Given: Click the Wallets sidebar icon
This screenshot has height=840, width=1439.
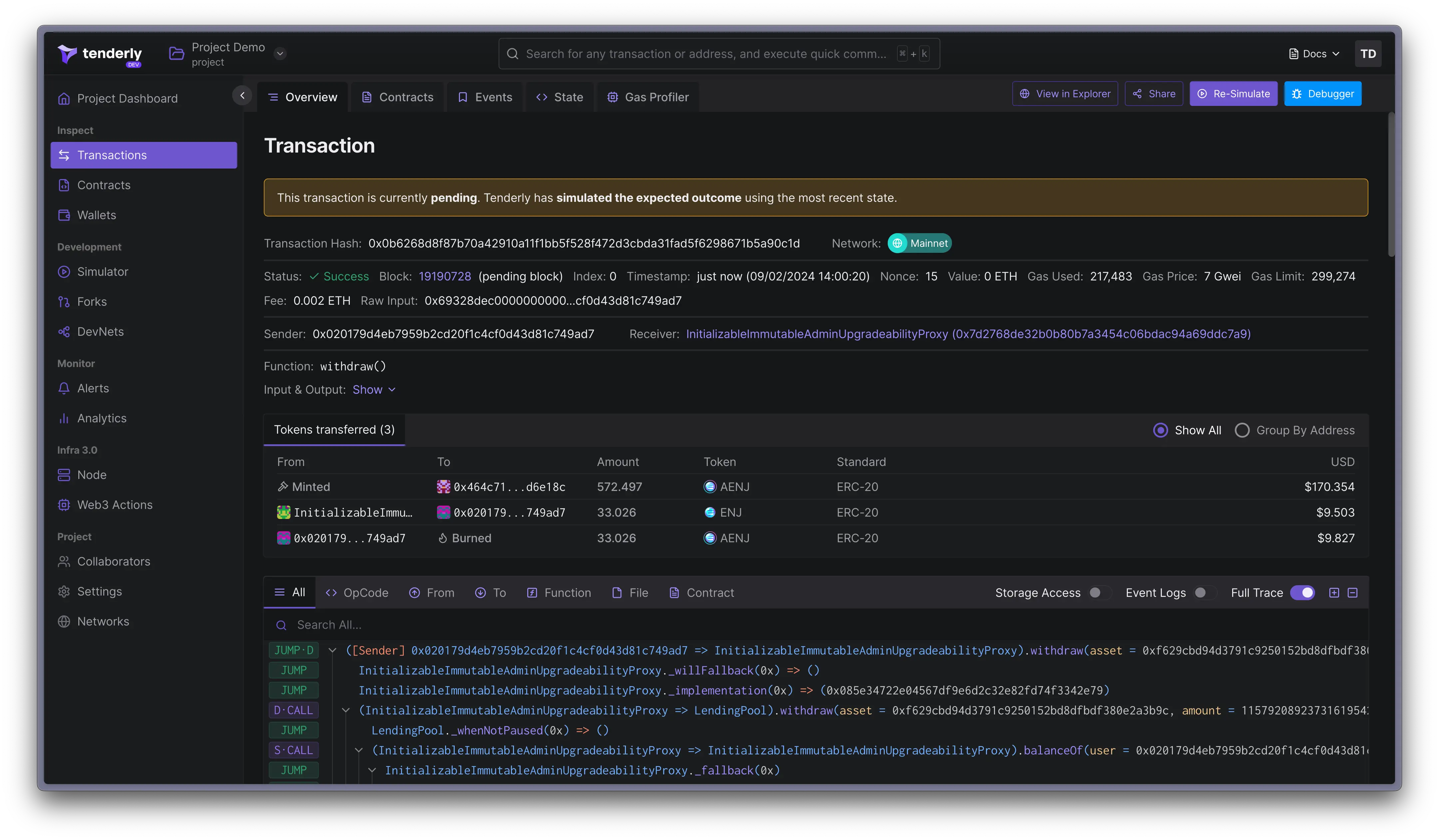Looking at the screenshot, I should (x=64, y=215).
